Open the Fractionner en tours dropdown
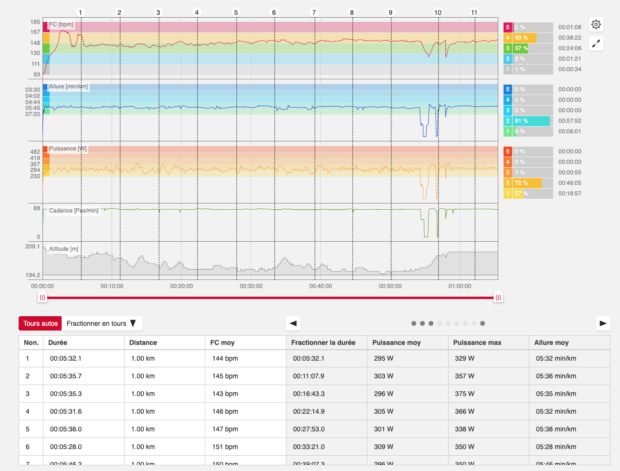Screen dimensions: 620x471 tap(102, 323)
